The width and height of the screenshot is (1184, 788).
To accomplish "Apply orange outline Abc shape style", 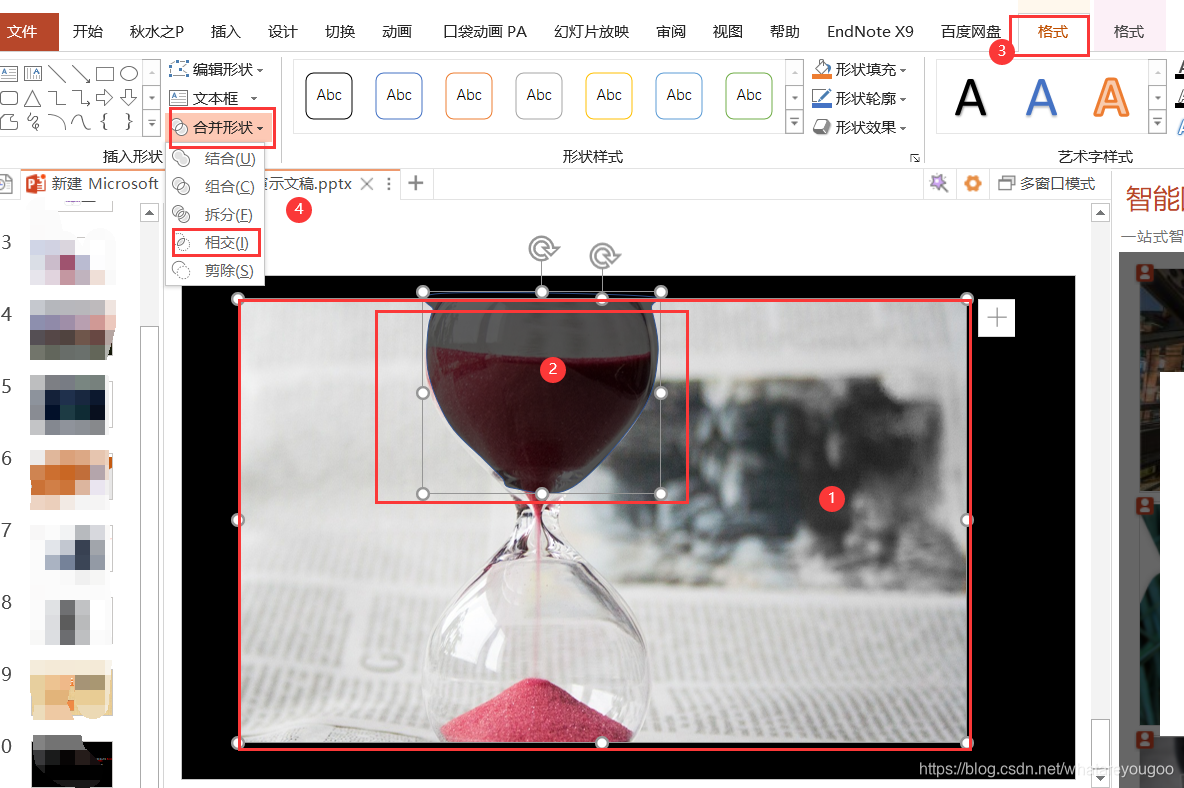I will (469, 96).
